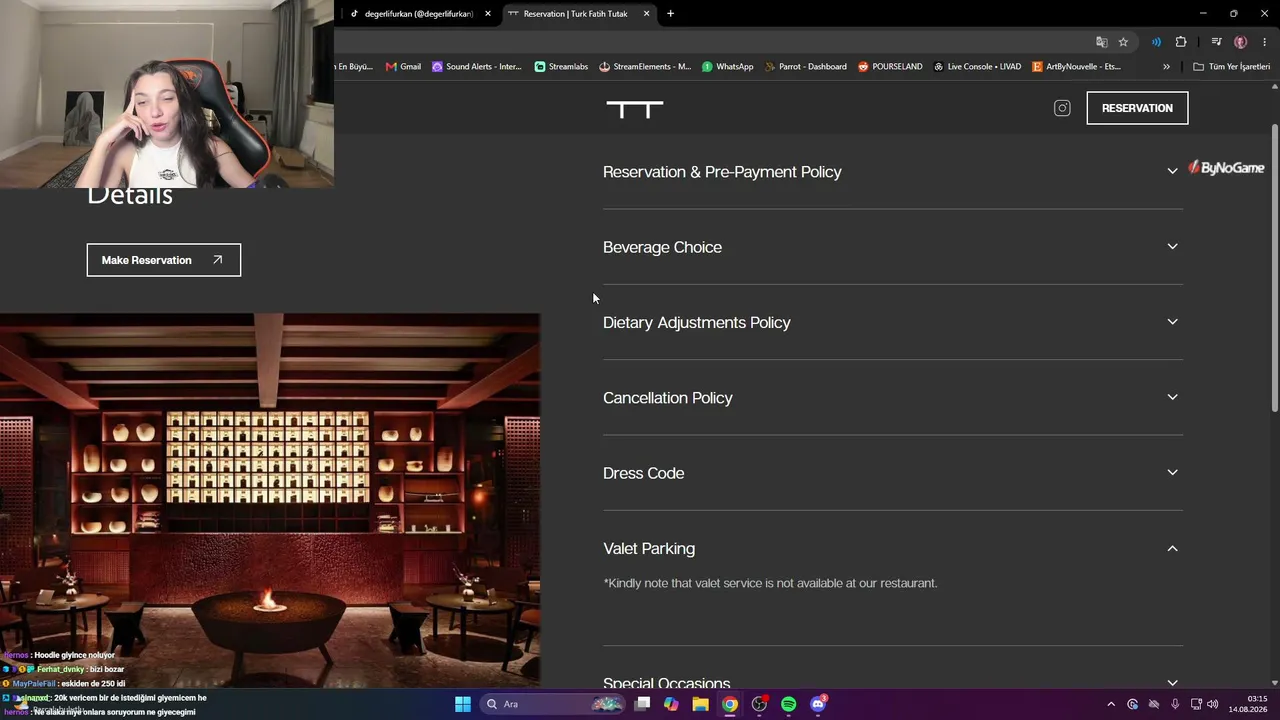Open the browser extensions puzzle icon
This screenshot has width=1280, height=720.
[x=1181, y=42]
